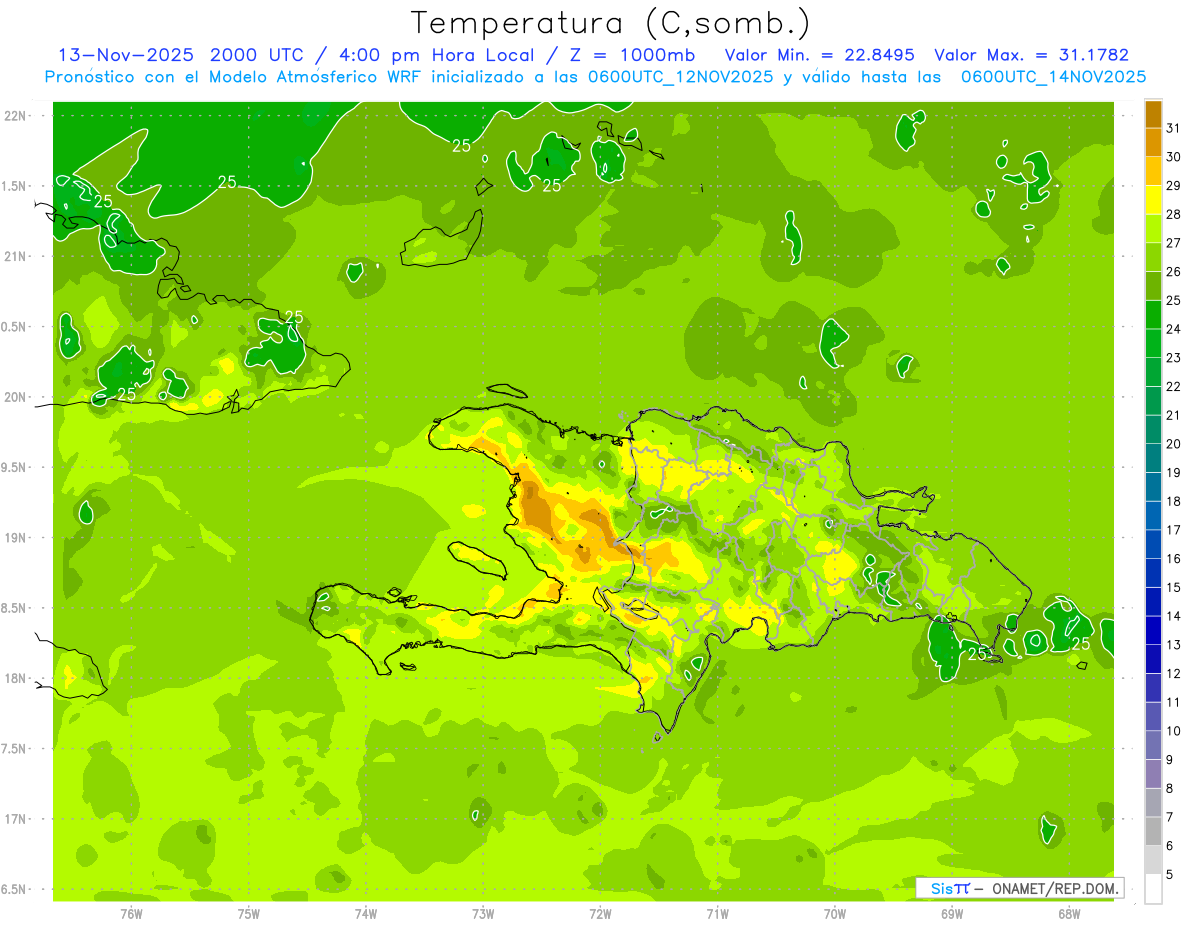Image resolution: width=1200 pixels, height=927 pixels.
Task: Pick the green swatch between 24 and 25
Action: [1153, 315]
